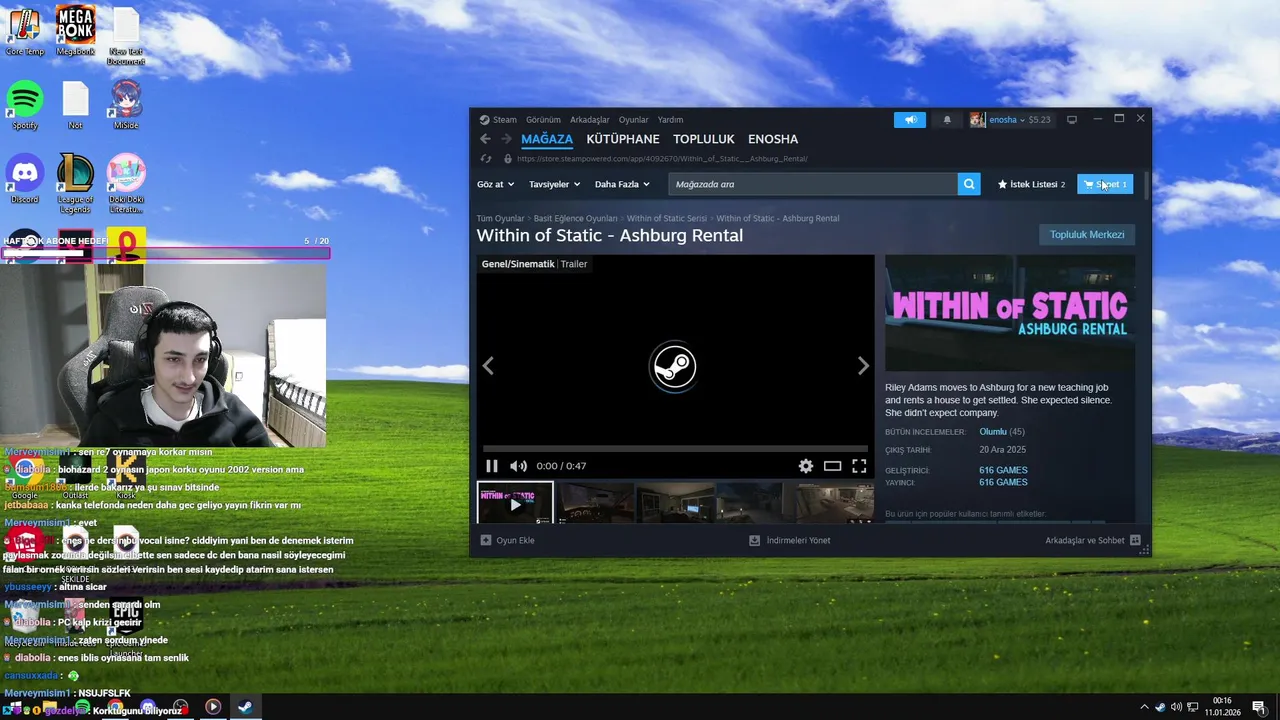This screenshot has width=1280, height=720.
Task: Open video settings gear
Action: [805, 466]
